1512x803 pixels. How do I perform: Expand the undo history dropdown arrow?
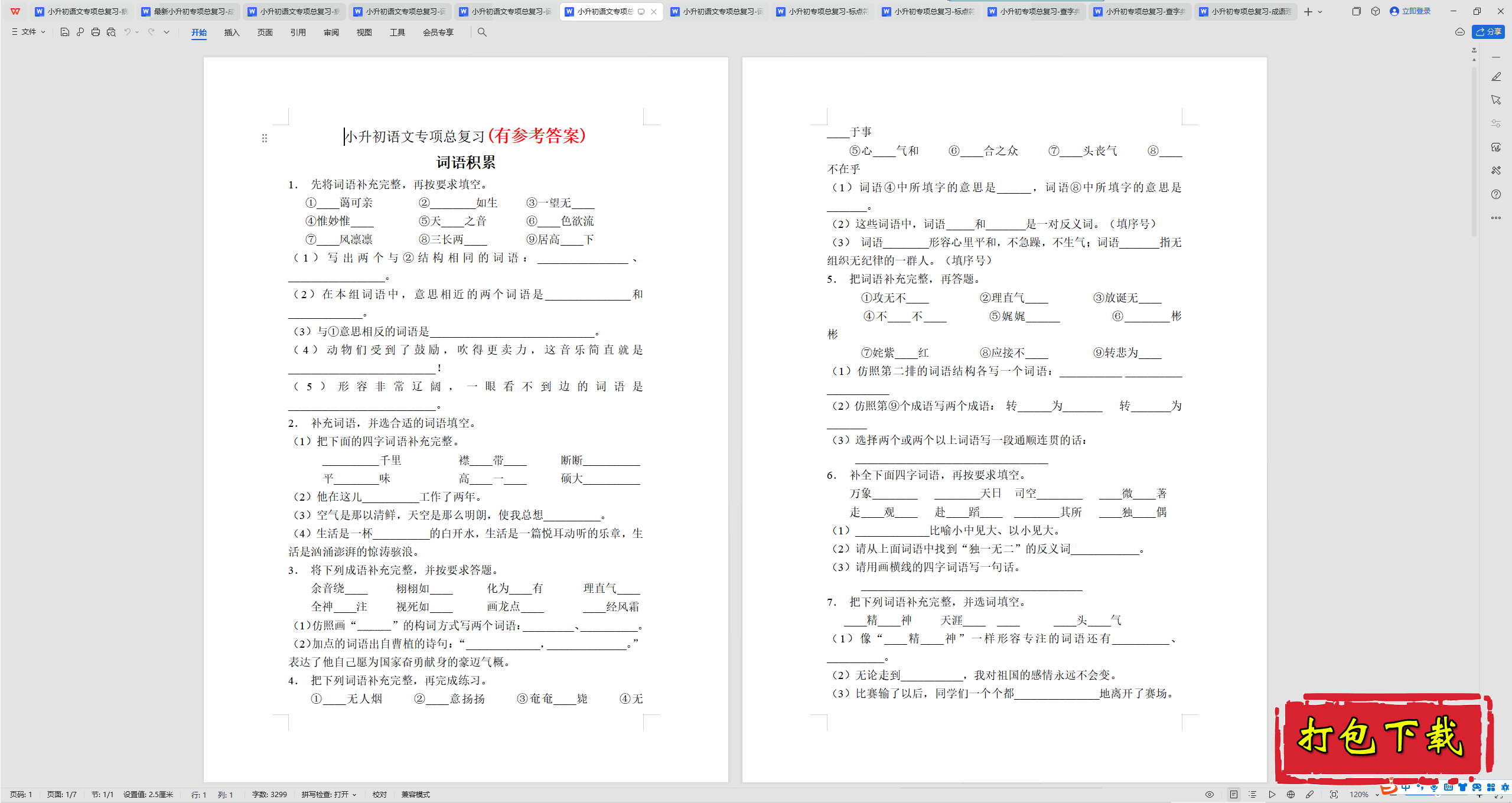coord(138,32)
